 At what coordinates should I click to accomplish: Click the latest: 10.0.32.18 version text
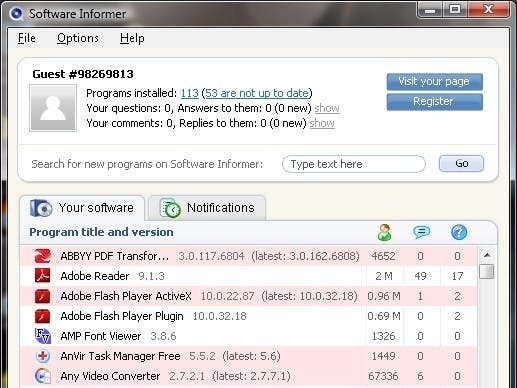[309, 296]
